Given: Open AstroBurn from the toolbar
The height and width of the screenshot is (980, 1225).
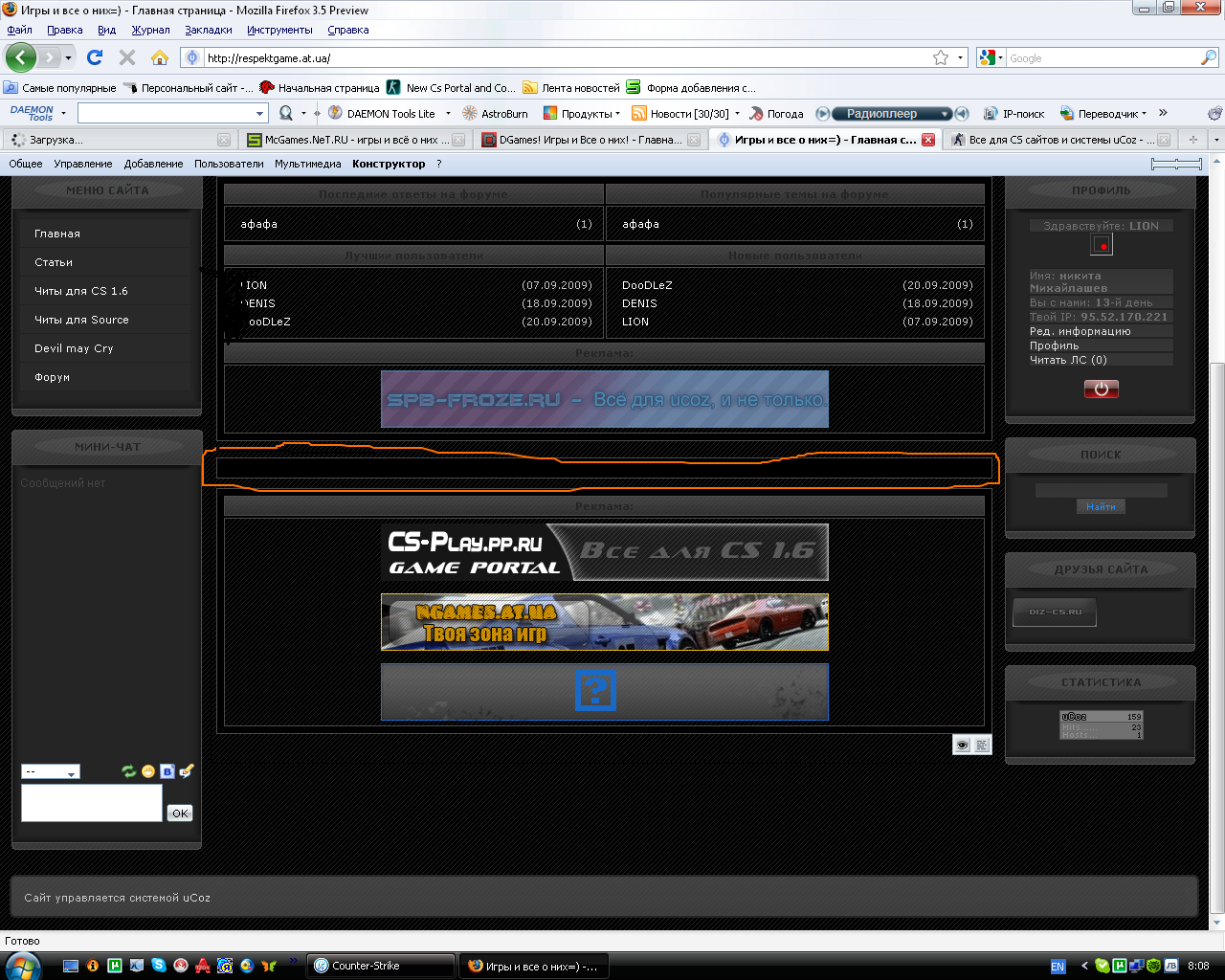Looking at the screenshot, I should click(495, 113).
